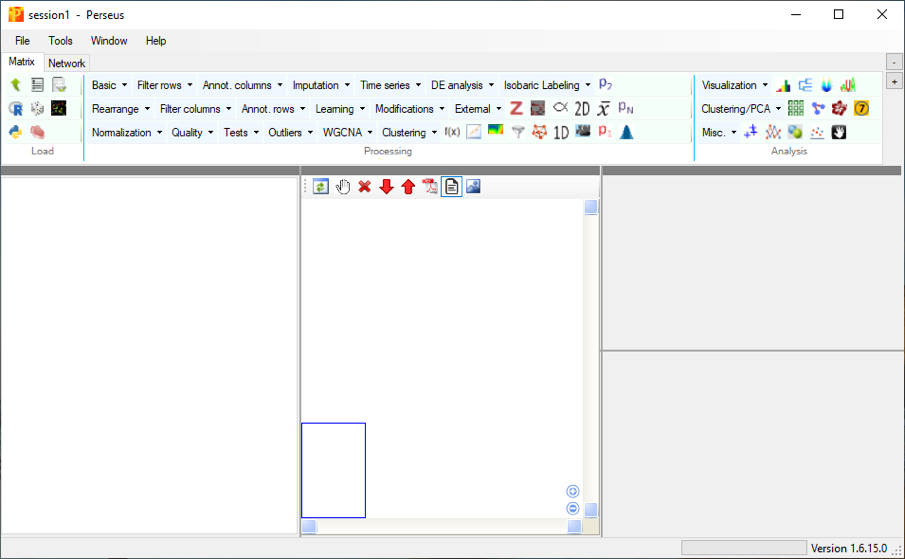The height and width of the screenshot is (559, 905).
Task: Click the red Z z-score icon
Action: point(516,108)
